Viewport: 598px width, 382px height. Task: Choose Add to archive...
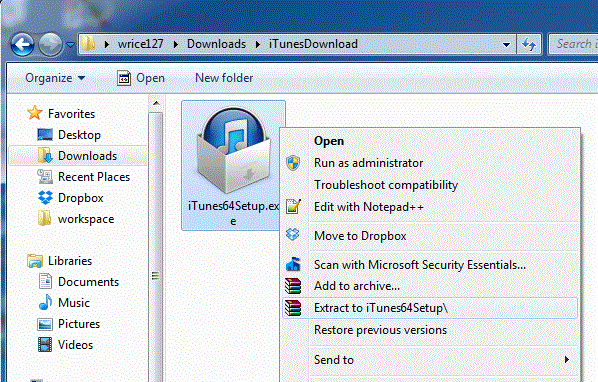tap(430, 286)
